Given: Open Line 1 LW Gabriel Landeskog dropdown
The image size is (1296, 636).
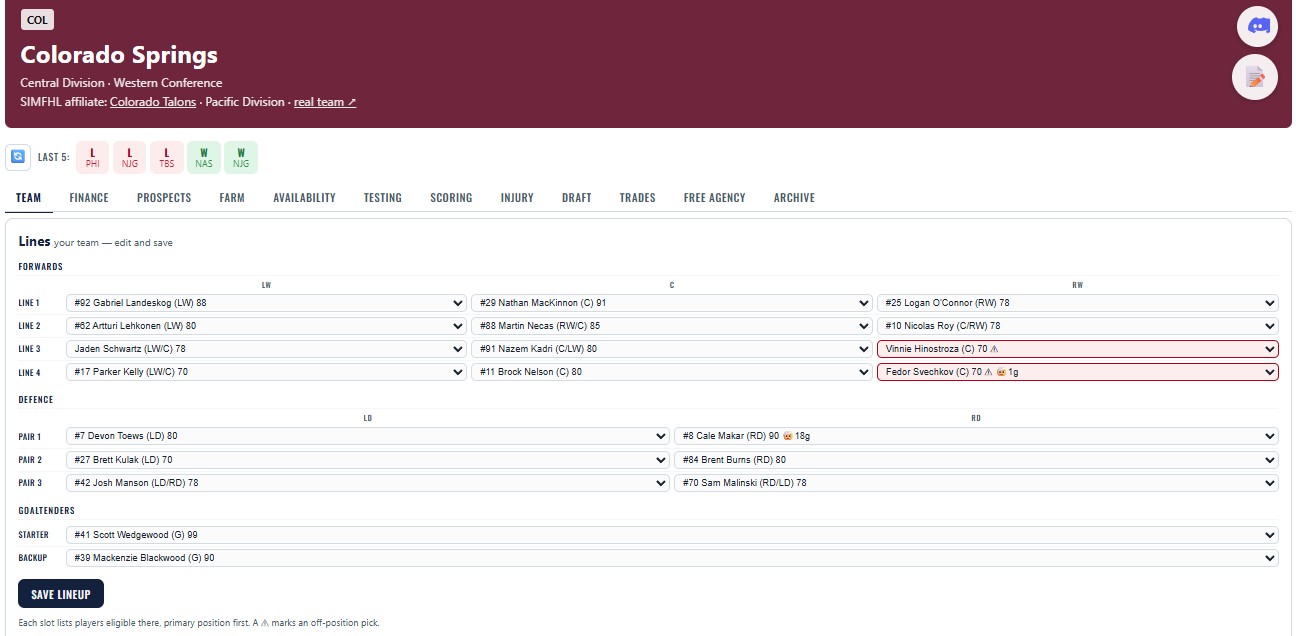Looking at the screenshot, I should (x=266, y=303).
